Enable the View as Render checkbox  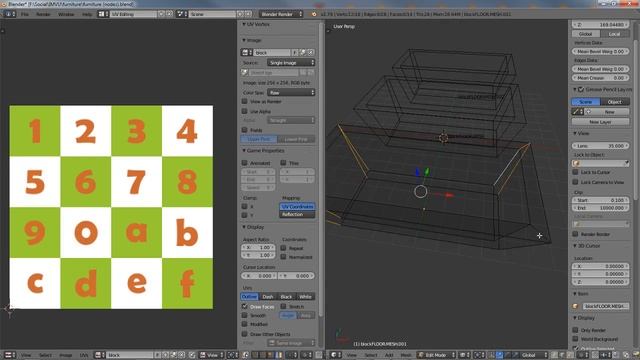tap(244, 101)
